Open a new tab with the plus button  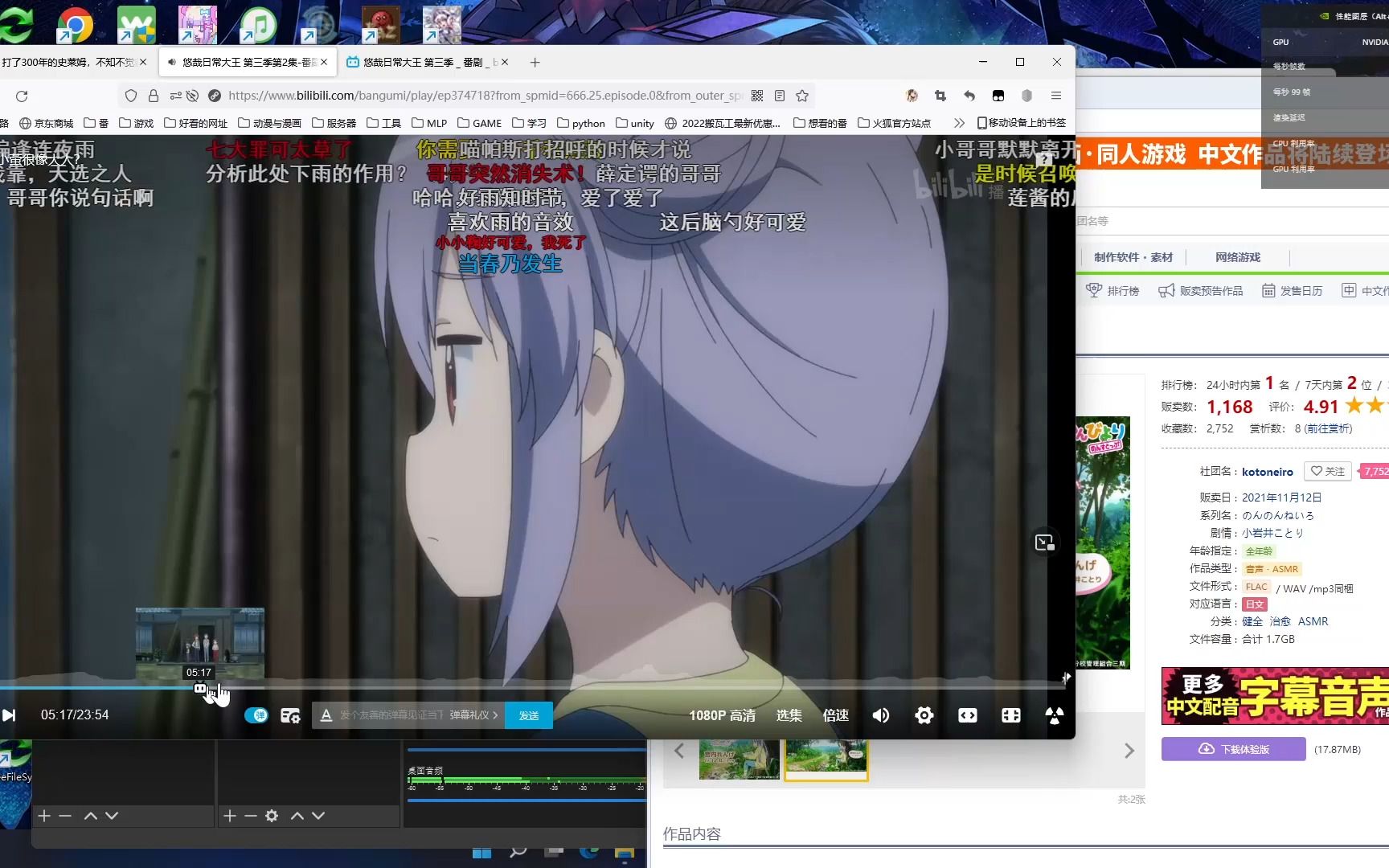[535, 62]
